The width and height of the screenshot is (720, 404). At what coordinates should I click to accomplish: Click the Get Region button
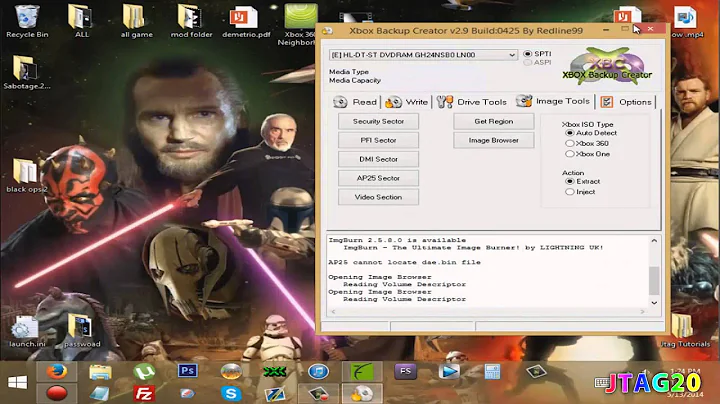pos(494,121)
